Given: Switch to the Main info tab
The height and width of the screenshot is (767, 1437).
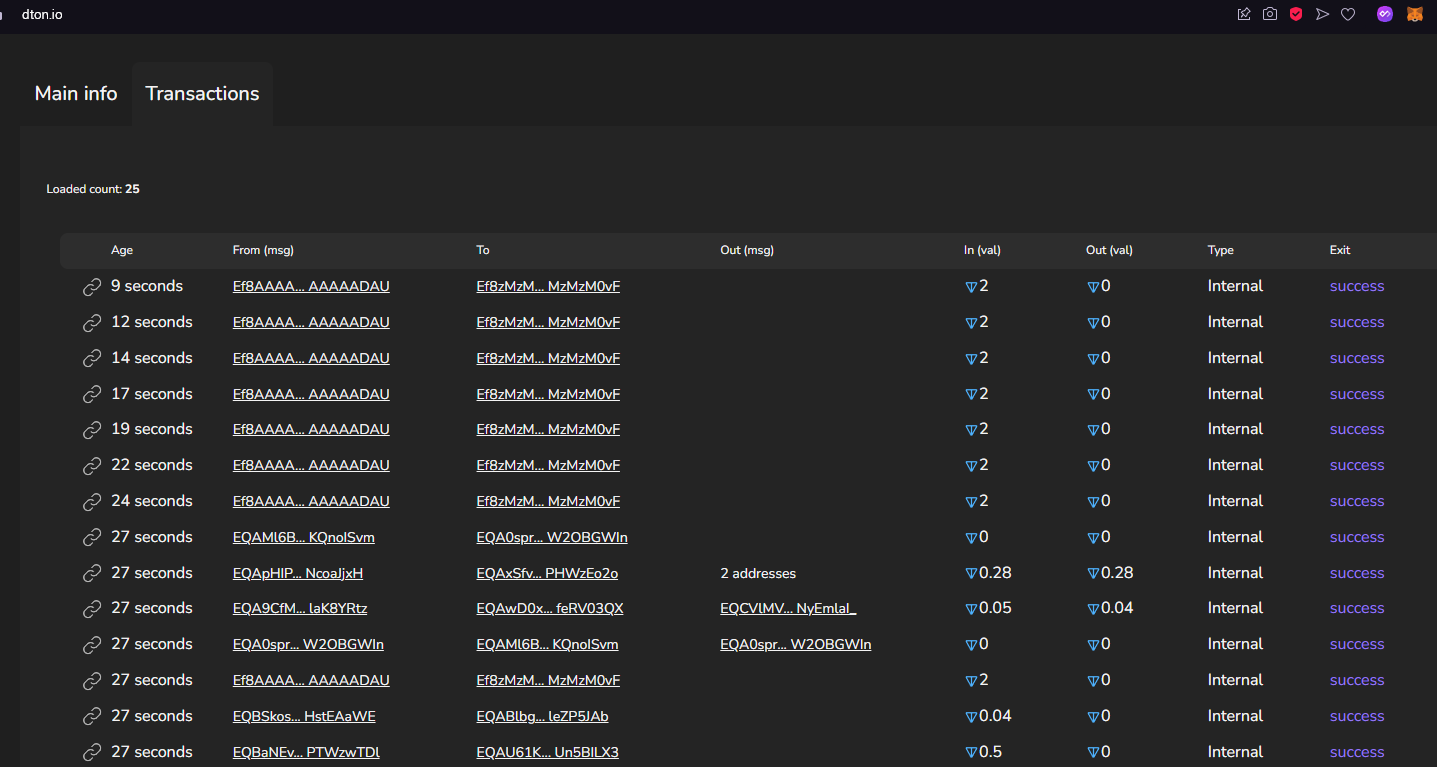Looking at the screenshot, I should point(76,94).
